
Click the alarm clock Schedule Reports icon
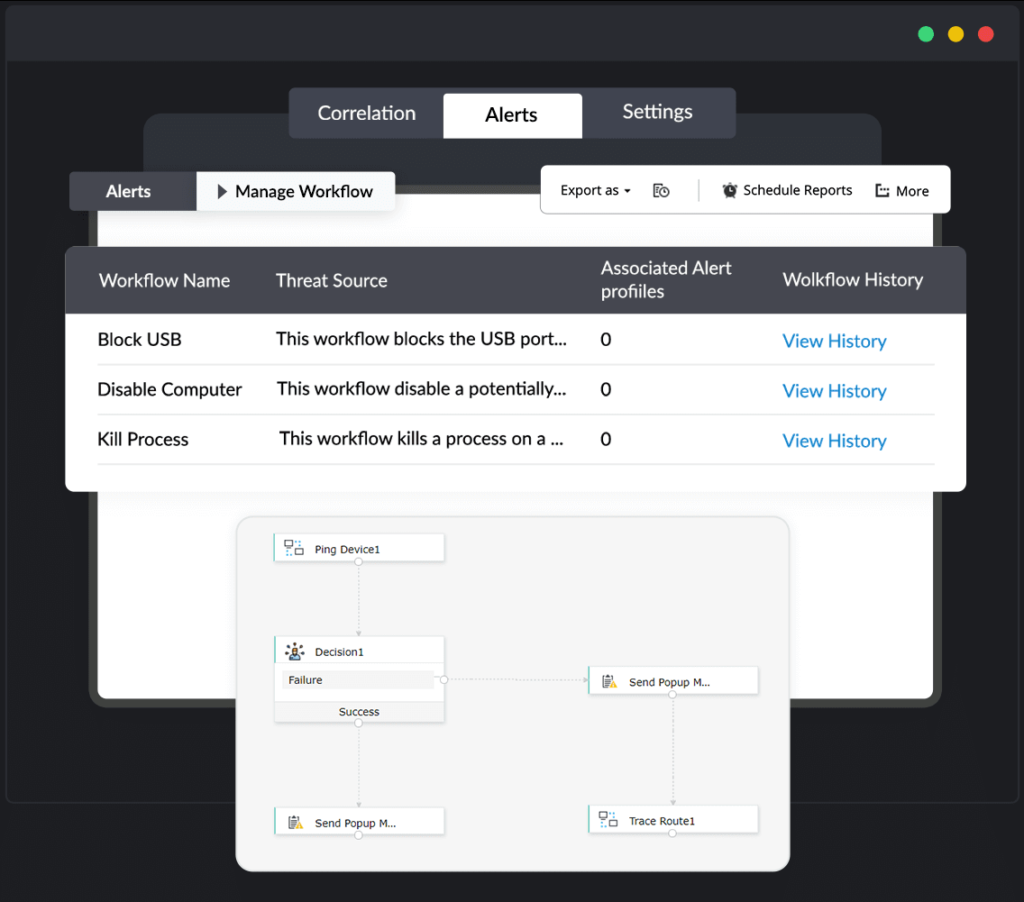tap(729, 190)
